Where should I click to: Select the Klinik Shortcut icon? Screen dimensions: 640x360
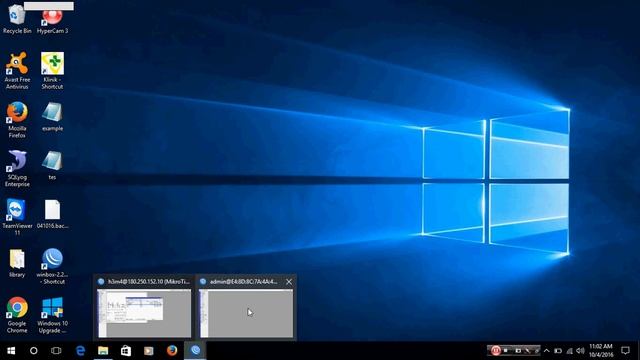(52, 70)
